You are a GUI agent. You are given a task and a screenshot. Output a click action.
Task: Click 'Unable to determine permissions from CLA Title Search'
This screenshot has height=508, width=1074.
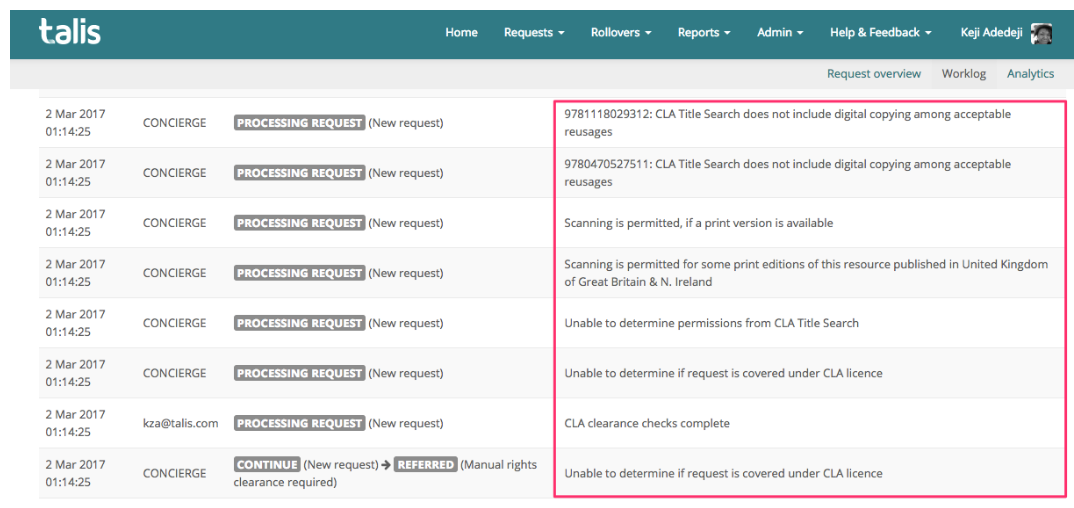(711, 322)
